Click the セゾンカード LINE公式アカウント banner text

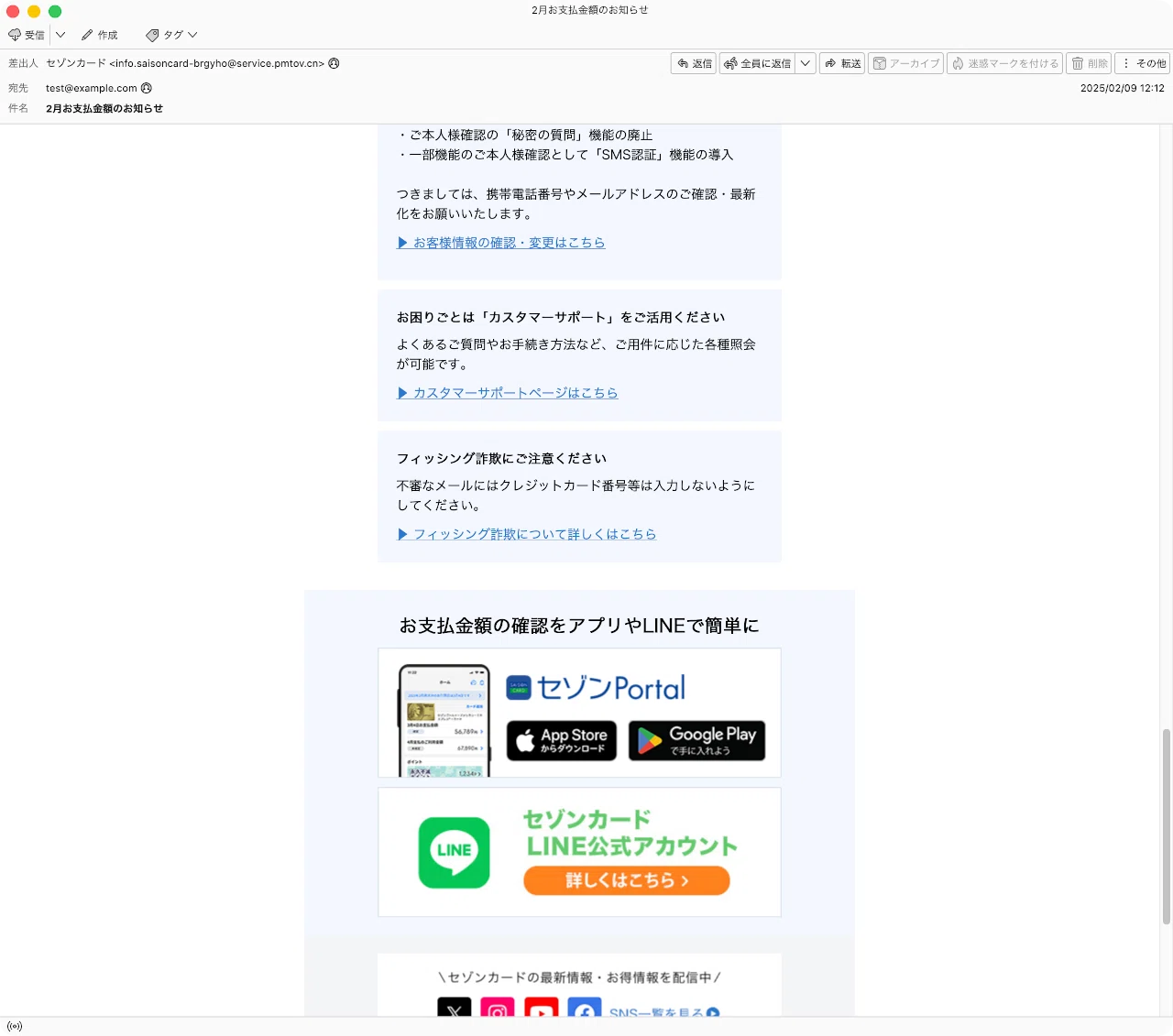630,833
